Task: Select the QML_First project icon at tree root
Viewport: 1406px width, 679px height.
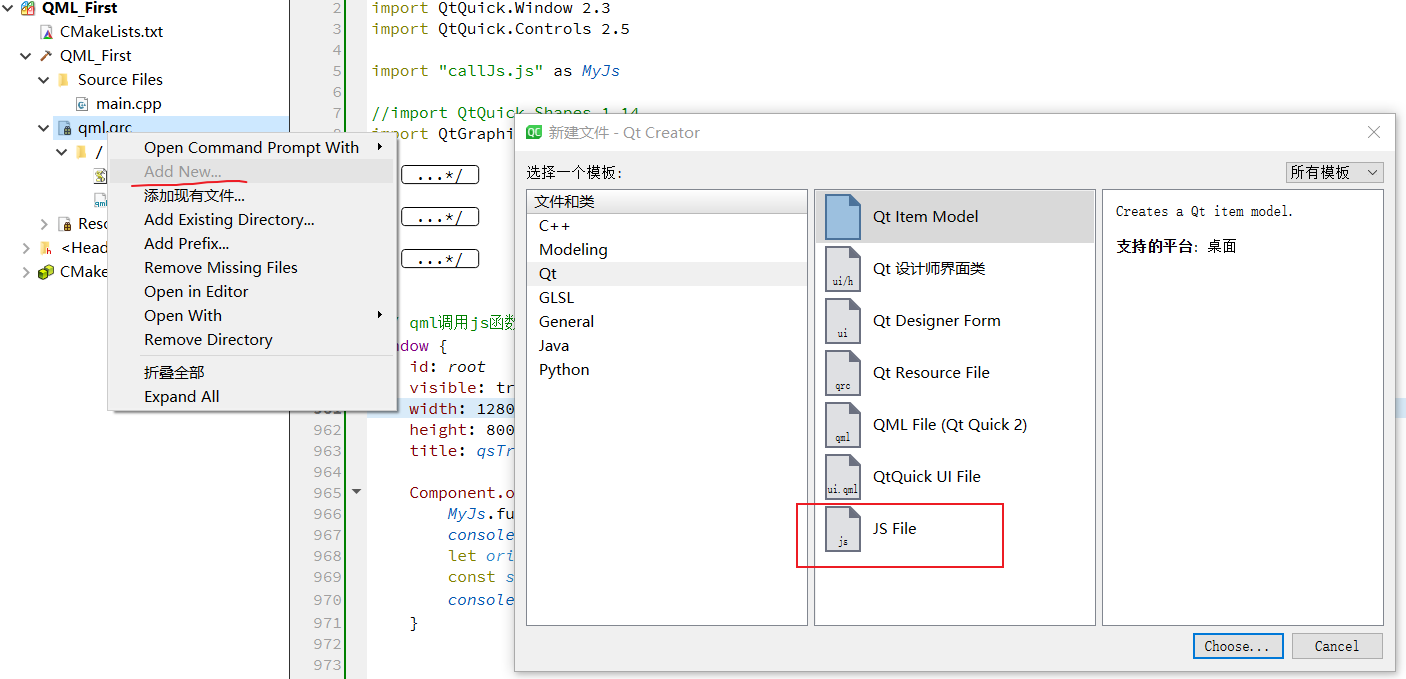Action: point(28,8)
